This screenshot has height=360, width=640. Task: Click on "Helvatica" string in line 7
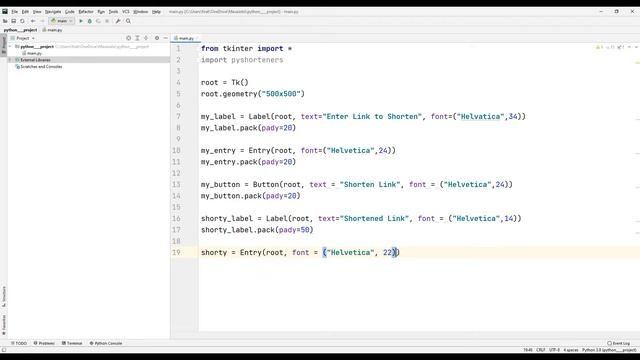[480, 116]
